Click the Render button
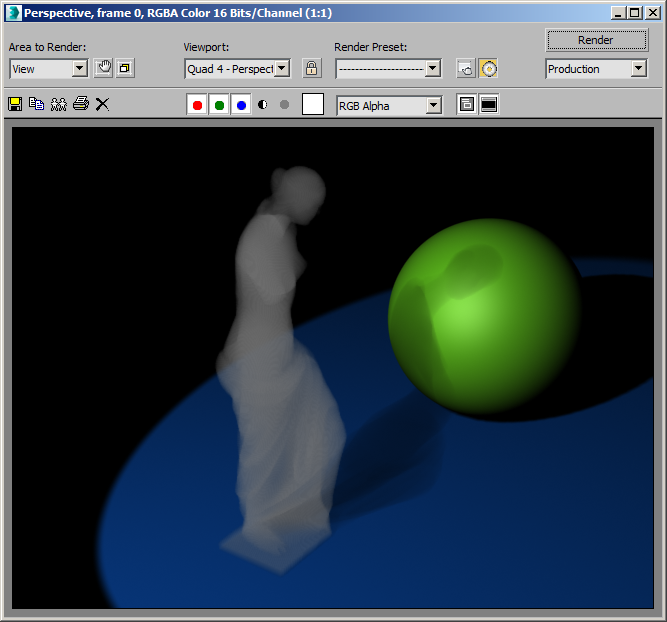This screenshot has height=622, width=667. coord(596,40)
